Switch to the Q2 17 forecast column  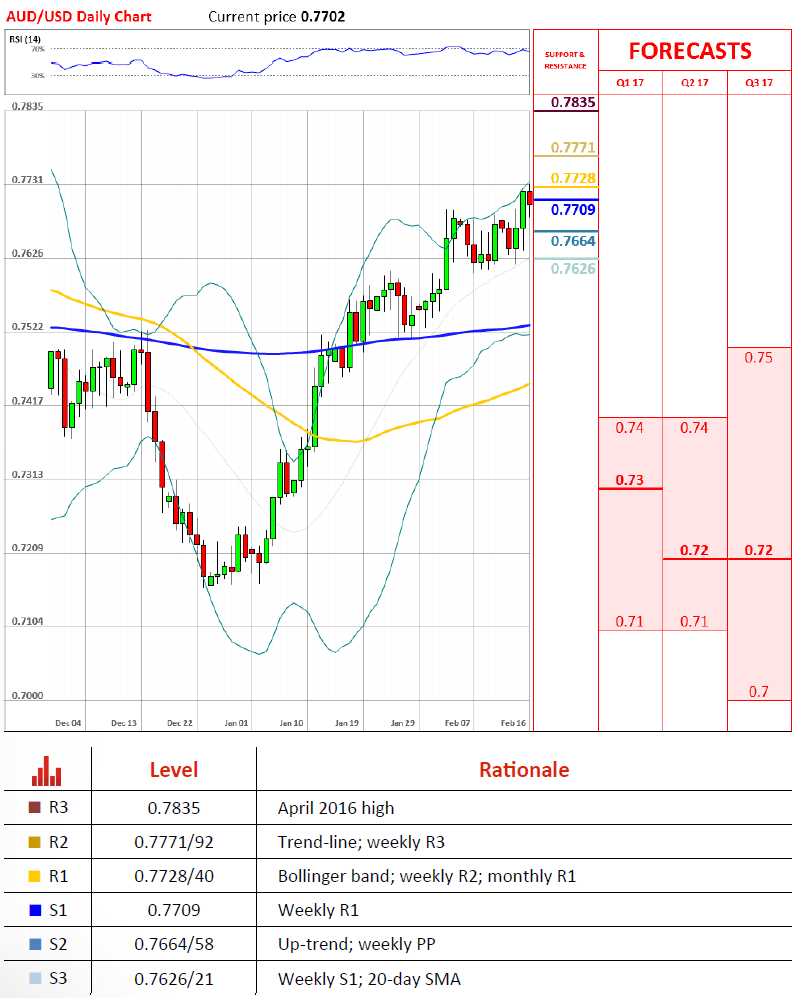click(694, 83)
